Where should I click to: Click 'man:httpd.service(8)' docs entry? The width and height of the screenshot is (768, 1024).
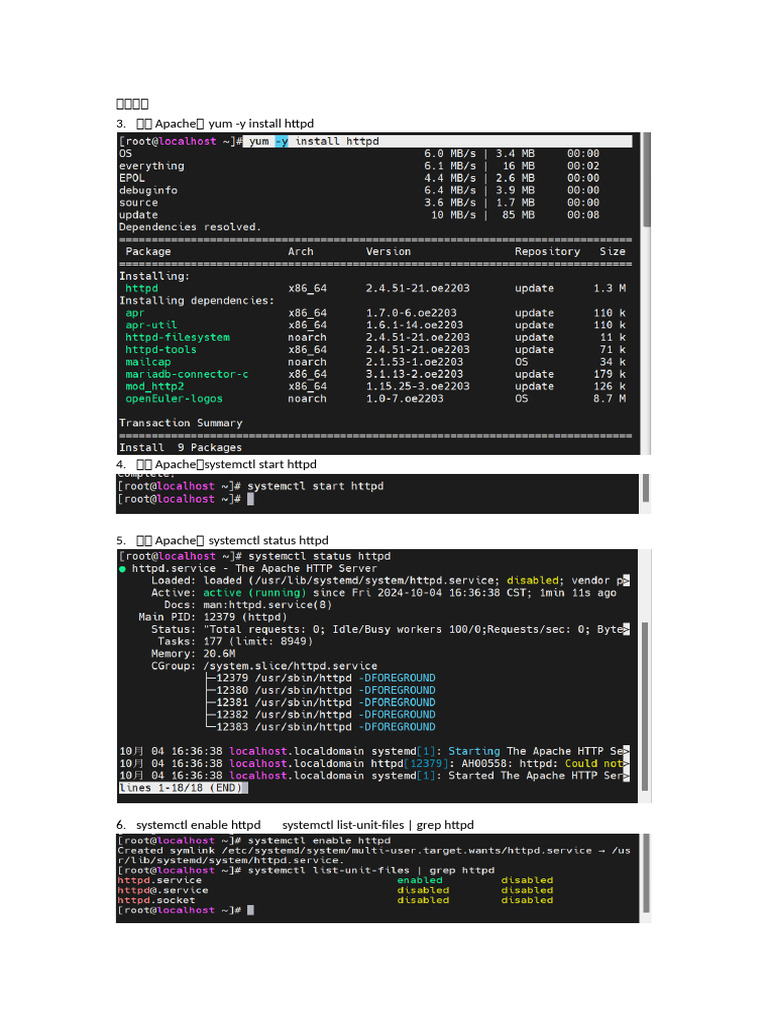tap(268, 605)
